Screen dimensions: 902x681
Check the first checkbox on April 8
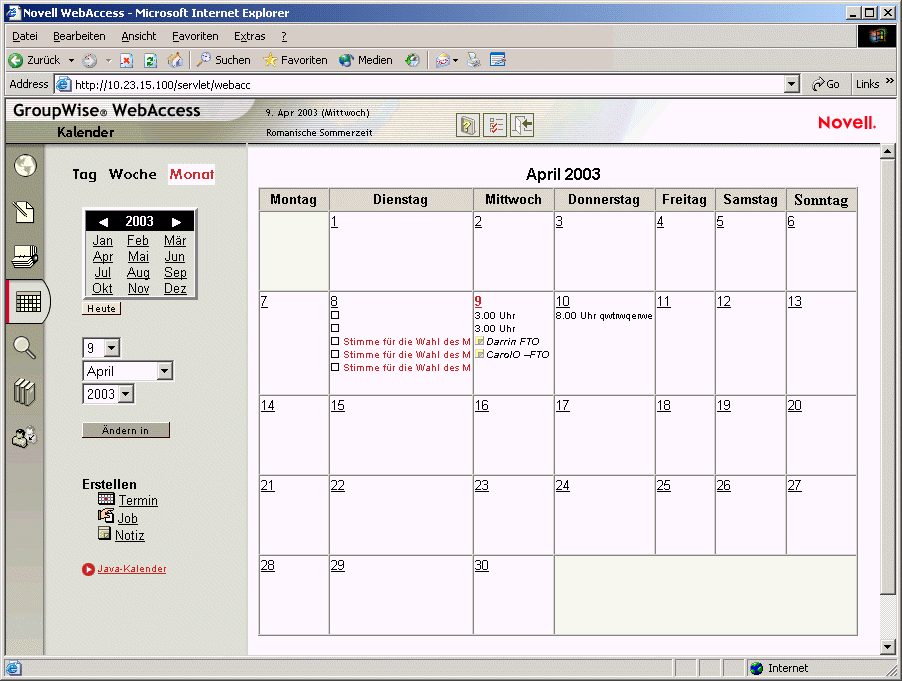(x=335, y=315)
